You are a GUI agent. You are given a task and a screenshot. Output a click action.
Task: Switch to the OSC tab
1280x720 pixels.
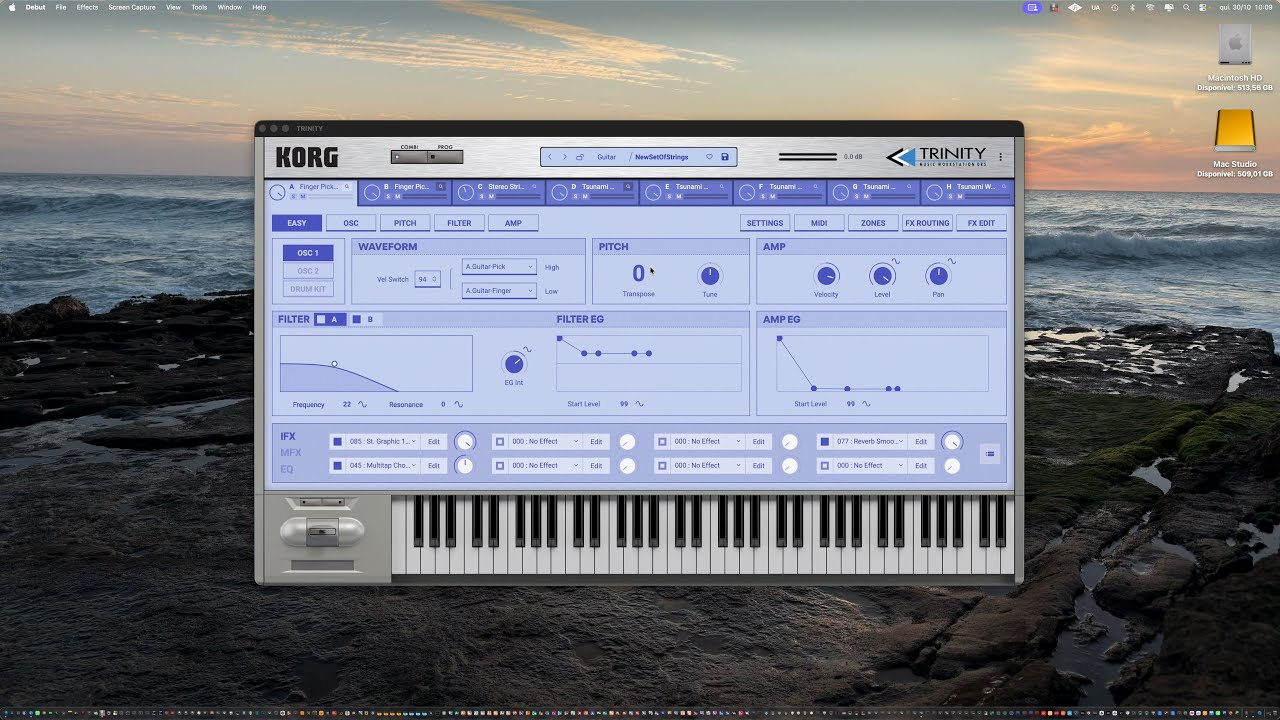pos(351,223)
